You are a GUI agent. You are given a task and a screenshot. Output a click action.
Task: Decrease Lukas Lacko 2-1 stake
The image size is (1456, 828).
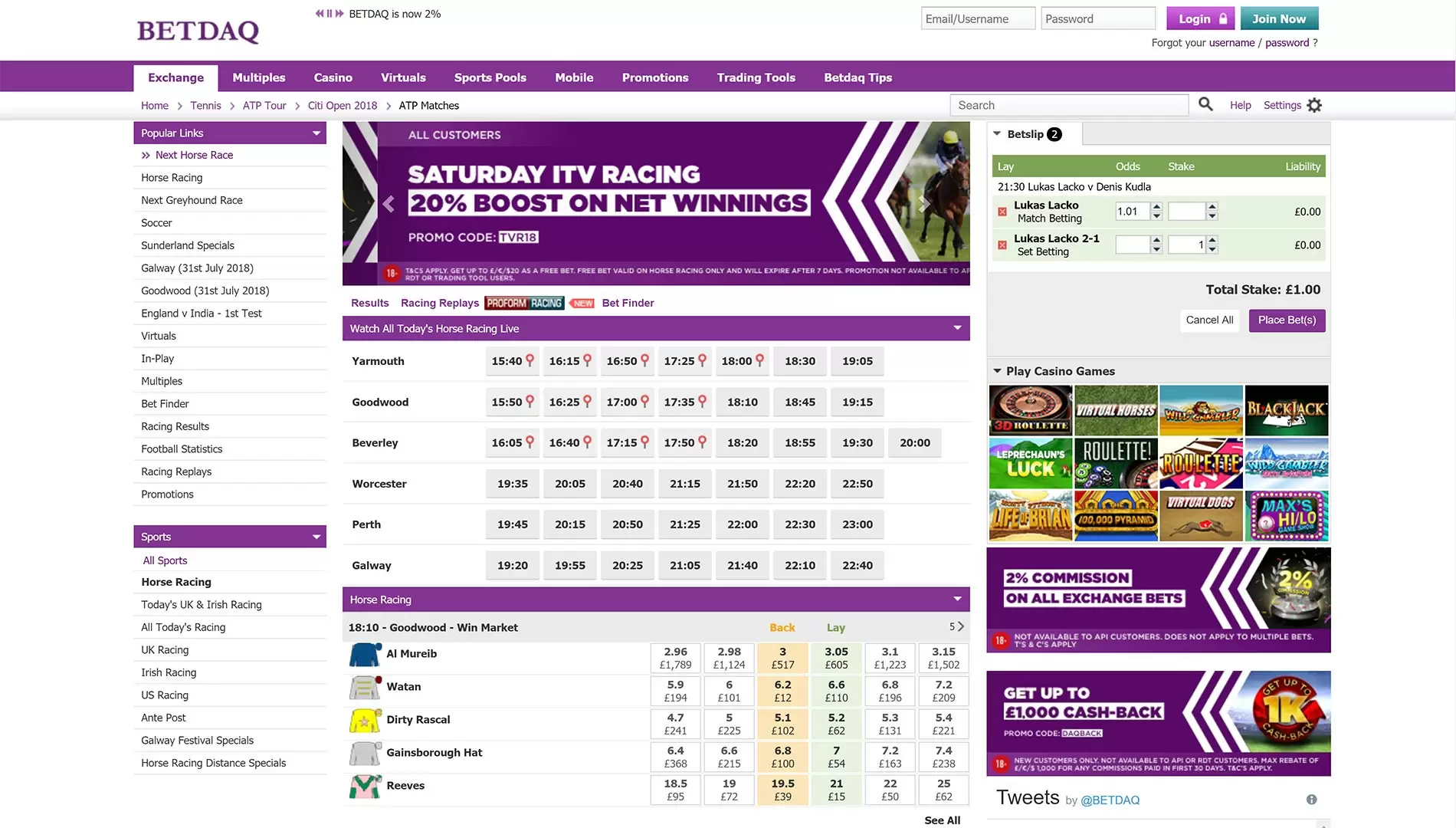pos(1212,250)
